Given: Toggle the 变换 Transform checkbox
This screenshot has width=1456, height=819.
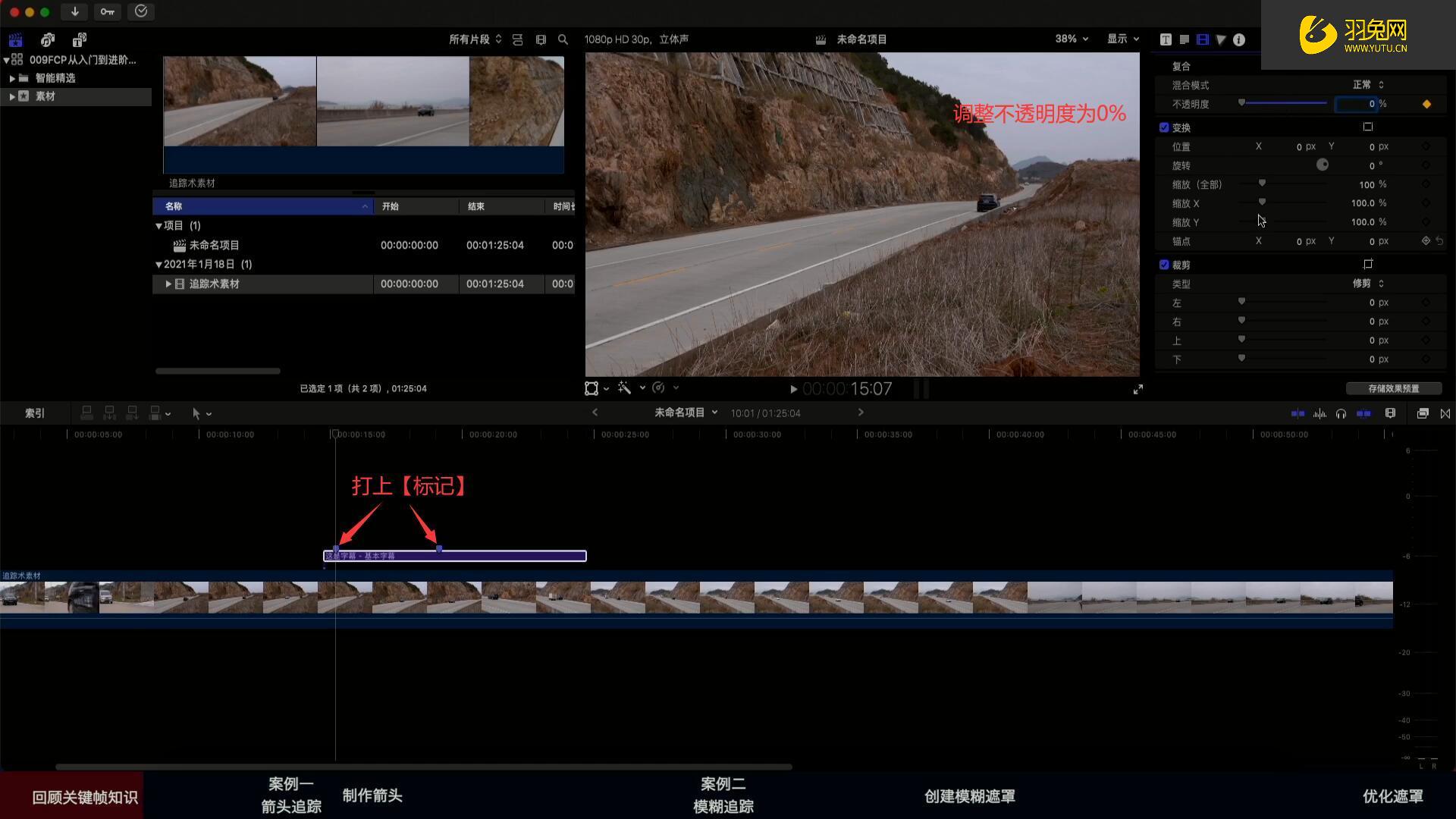Looking at the screenshot, I should point(1164,127).
